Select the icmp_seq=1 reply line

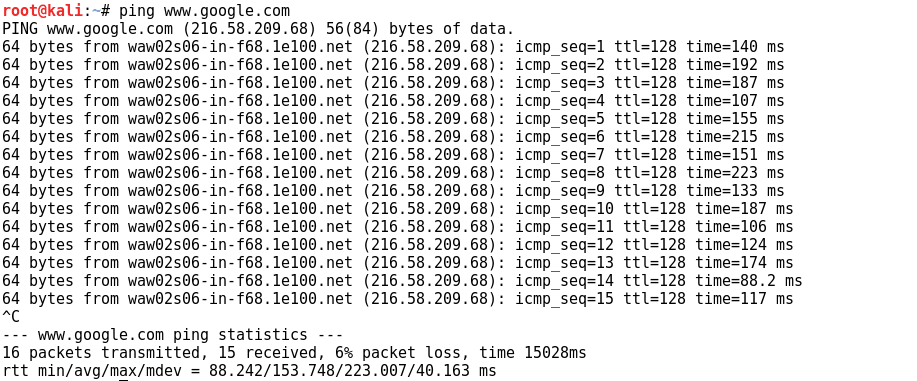[x=393, y=47]
